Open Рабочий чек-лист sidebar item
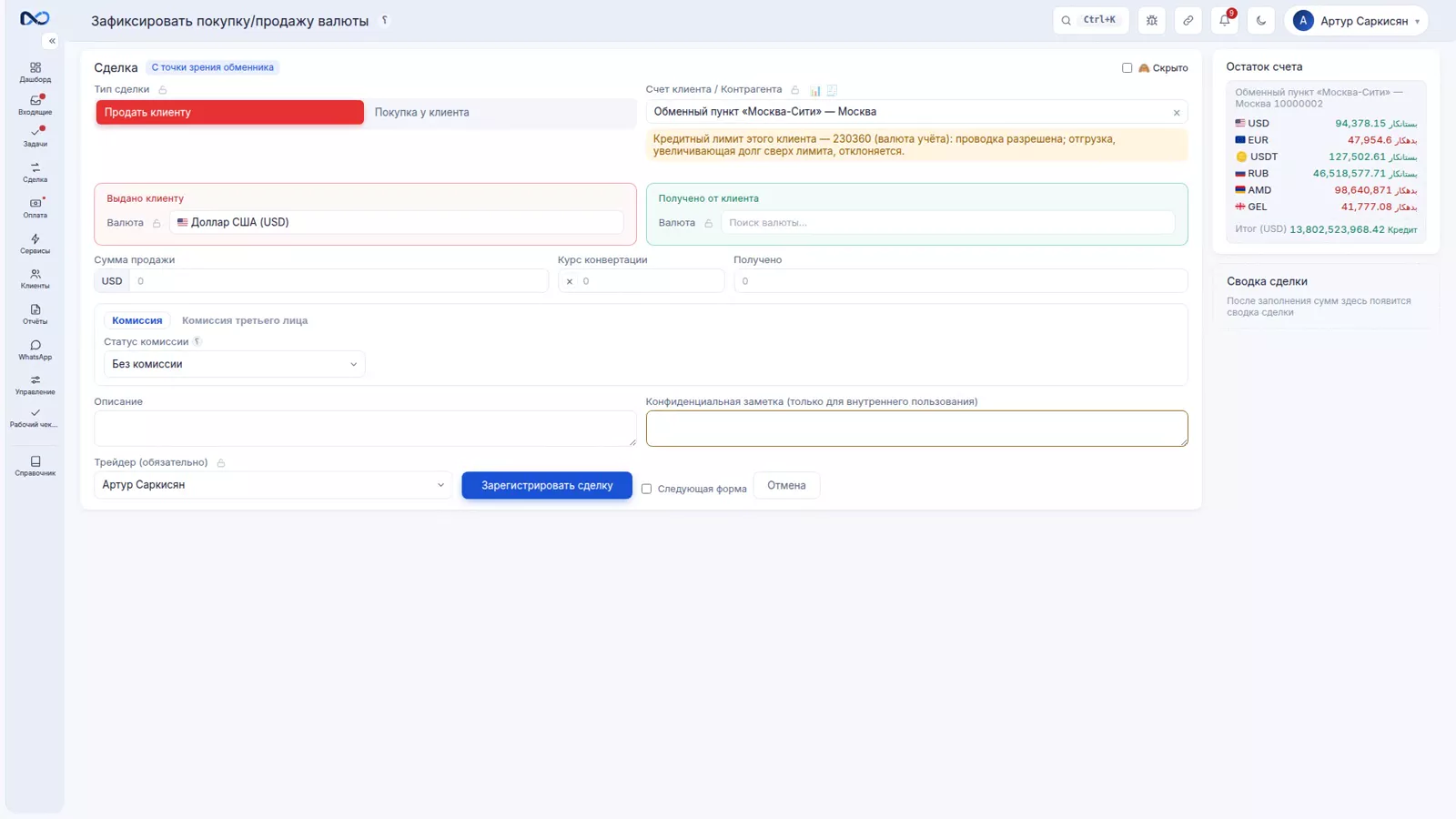 click(x=35, y=418)
